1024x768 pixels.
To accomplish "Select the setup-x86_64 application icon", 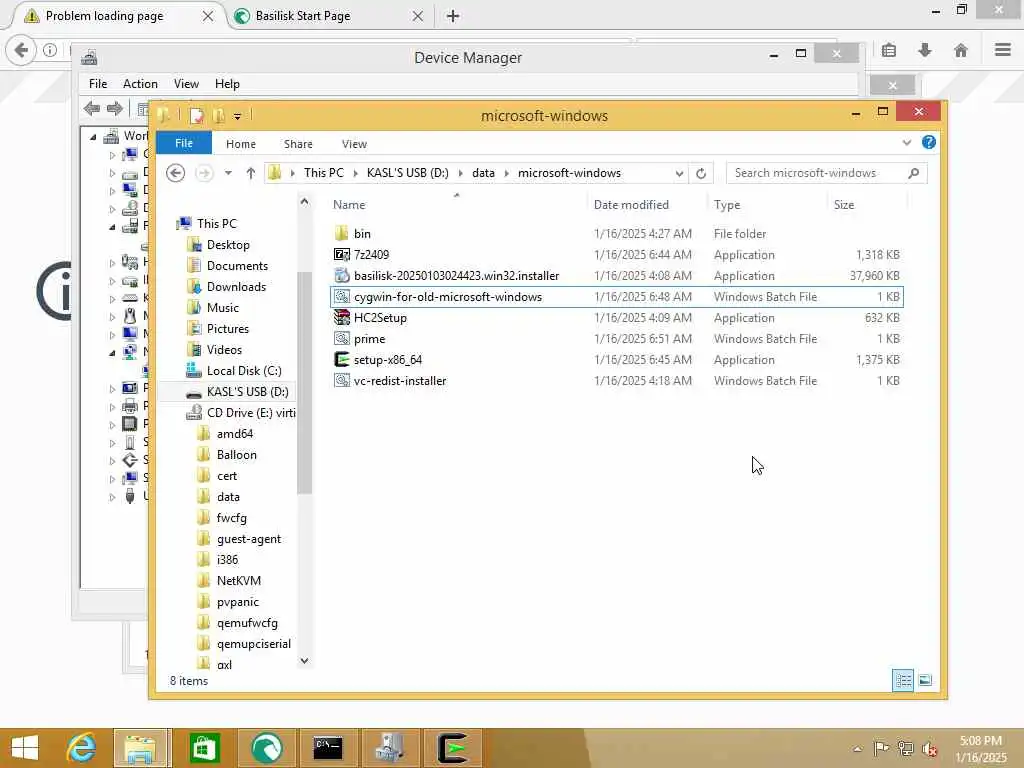I will [x=341, y=359].
